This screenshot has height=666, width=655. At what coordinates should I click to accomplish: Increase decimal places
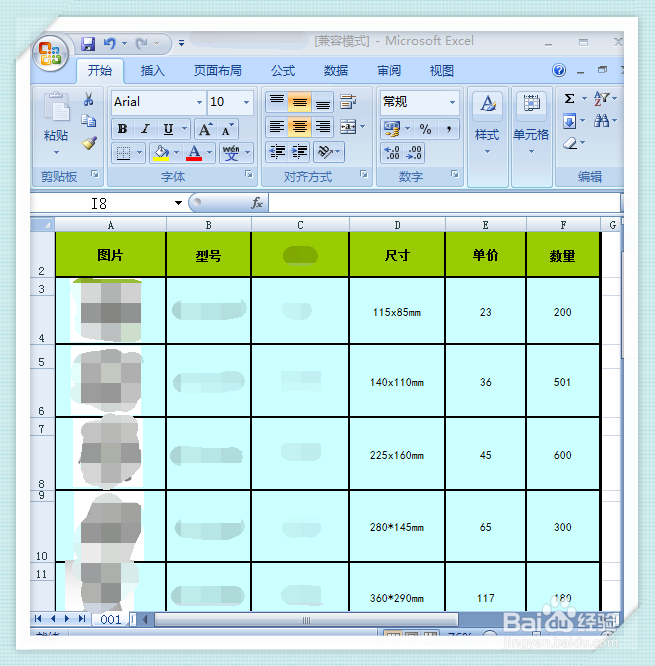tap(391, 153)
